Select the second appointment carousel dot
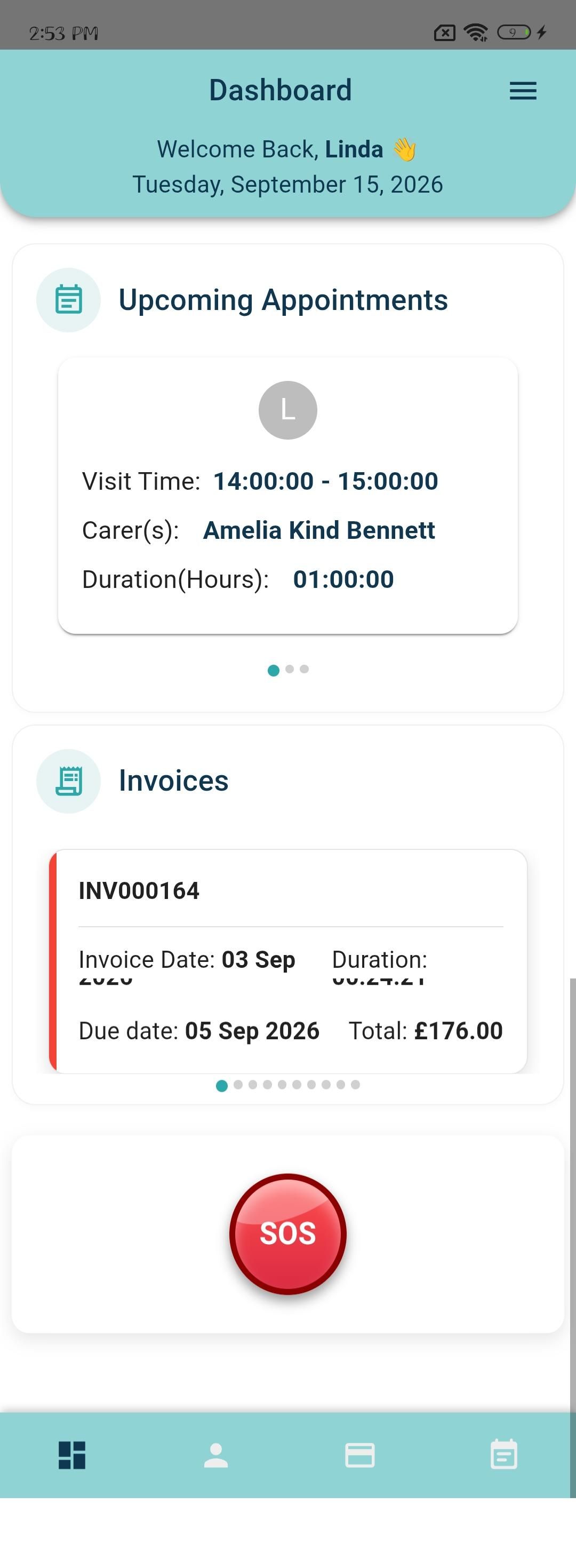 pyautogui.click(x=290, y=669)
